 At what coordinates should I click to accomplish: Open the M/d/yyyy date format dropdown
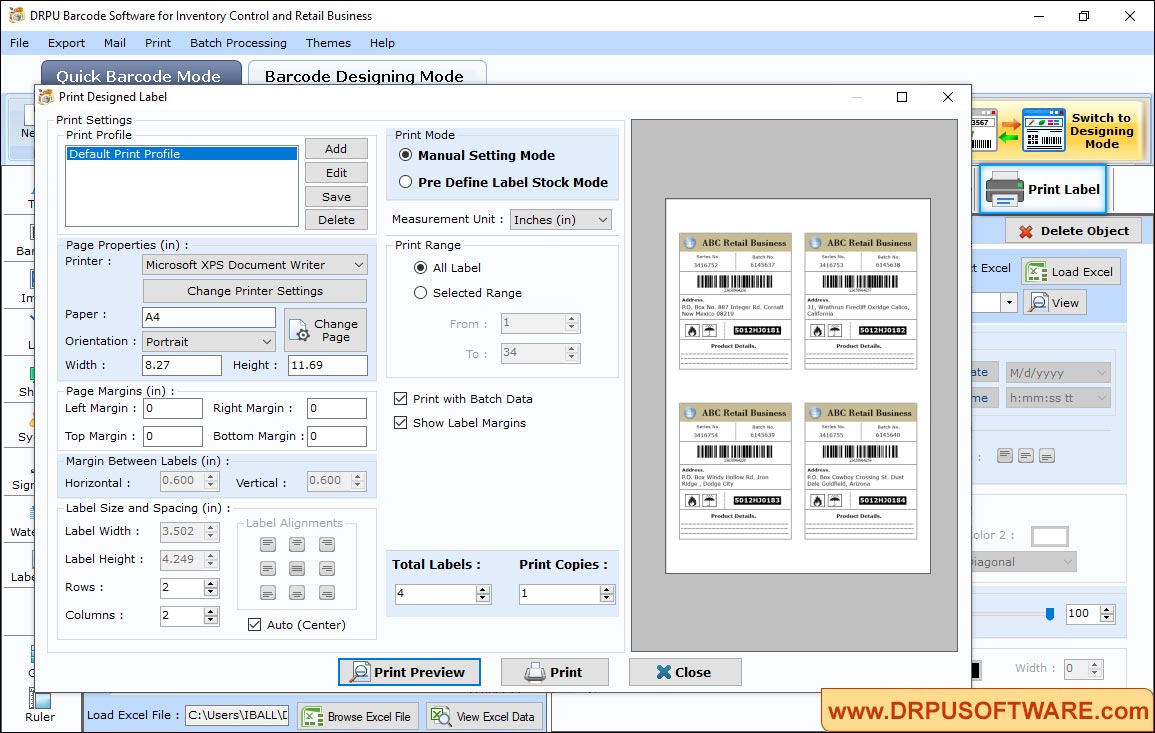[1058, 373]
